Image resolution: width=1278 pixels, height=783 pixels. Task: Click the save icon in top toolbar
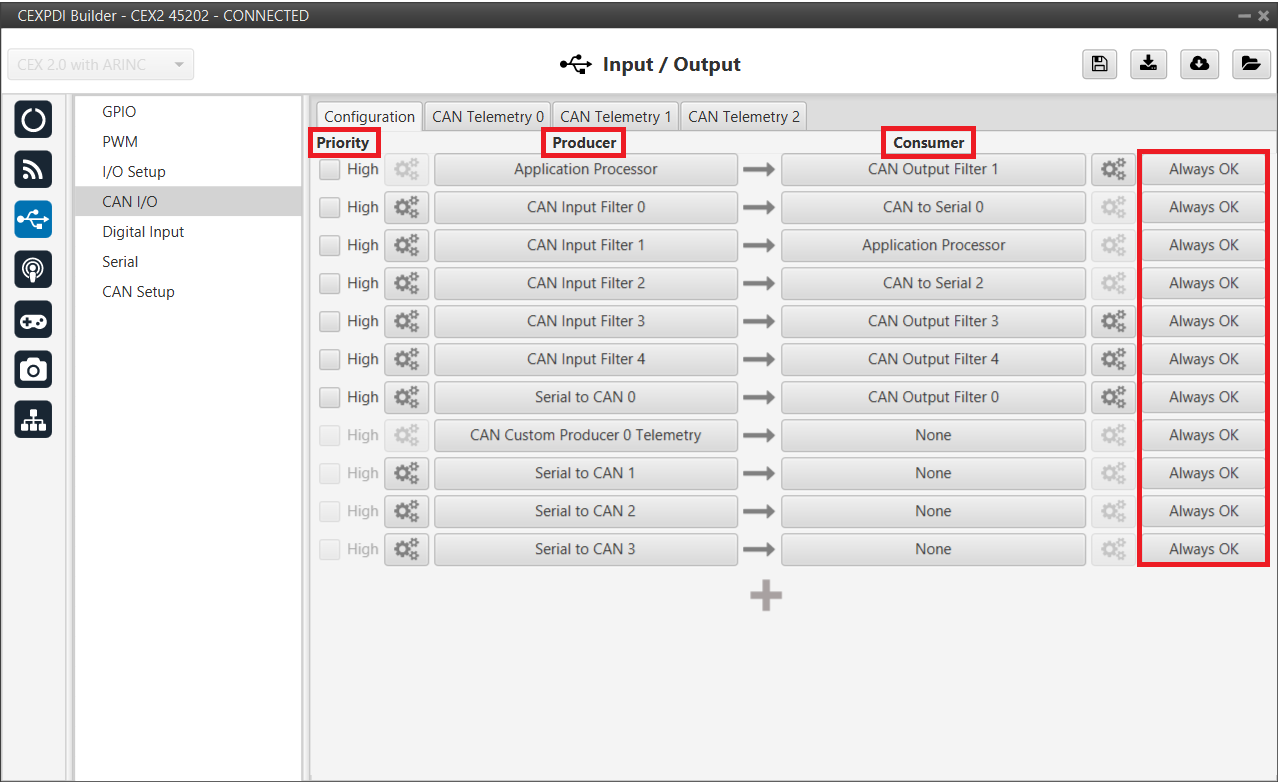[1099, 64]
